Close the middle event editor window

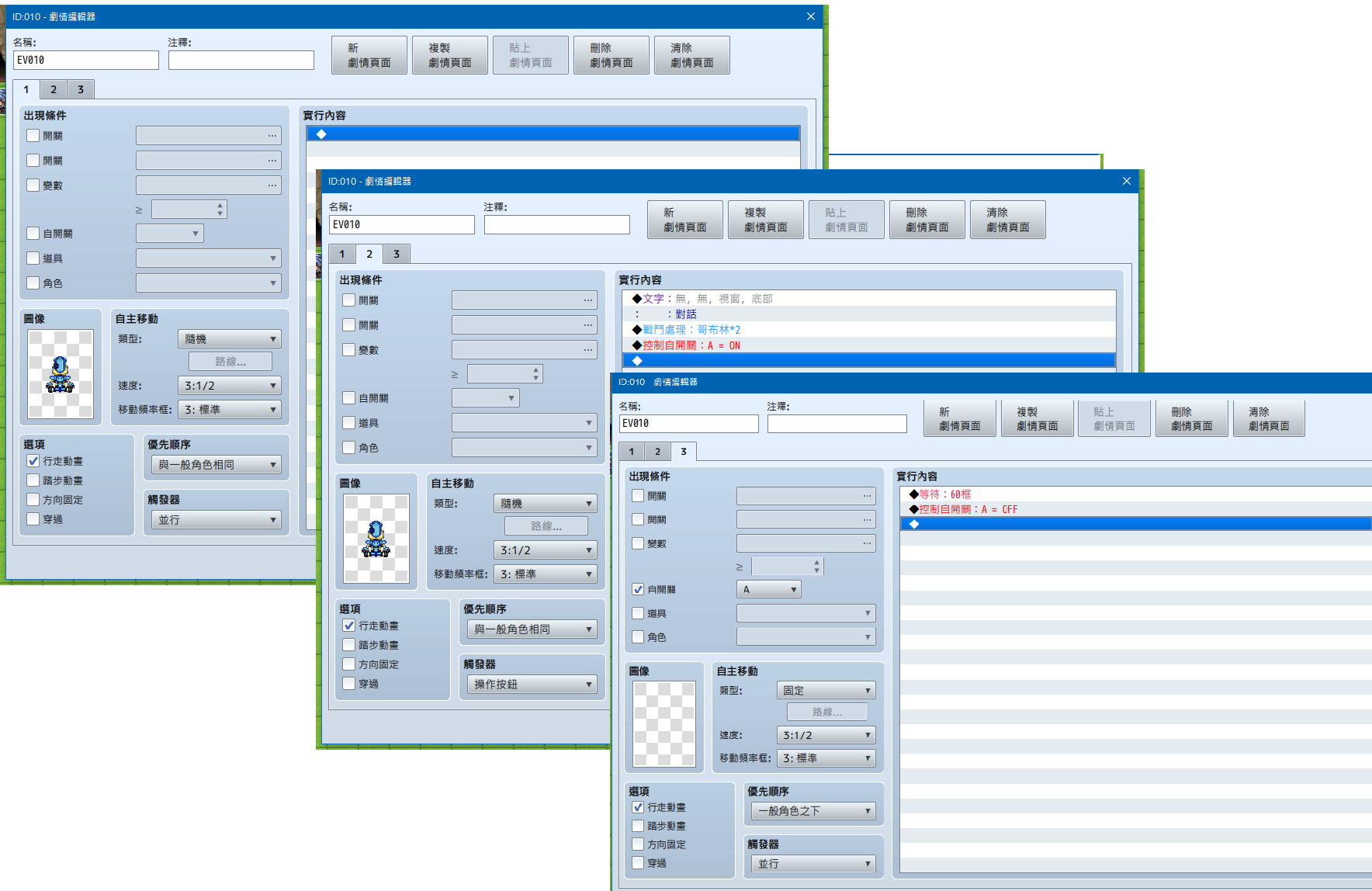tap(1126, 181)
